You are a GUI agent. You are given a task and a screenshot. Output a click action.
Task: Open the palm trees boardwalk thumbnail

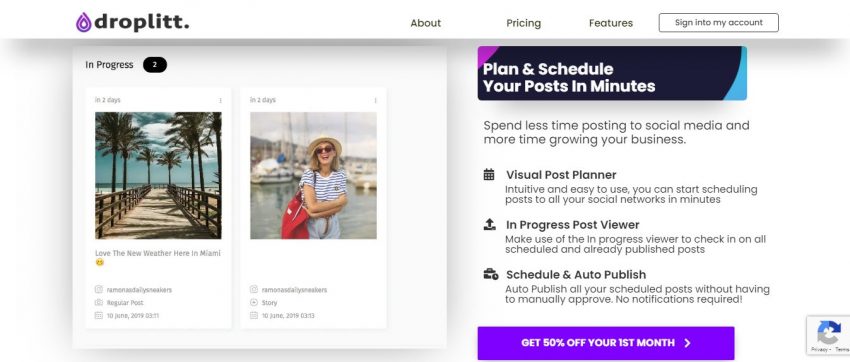coord(158,176)
